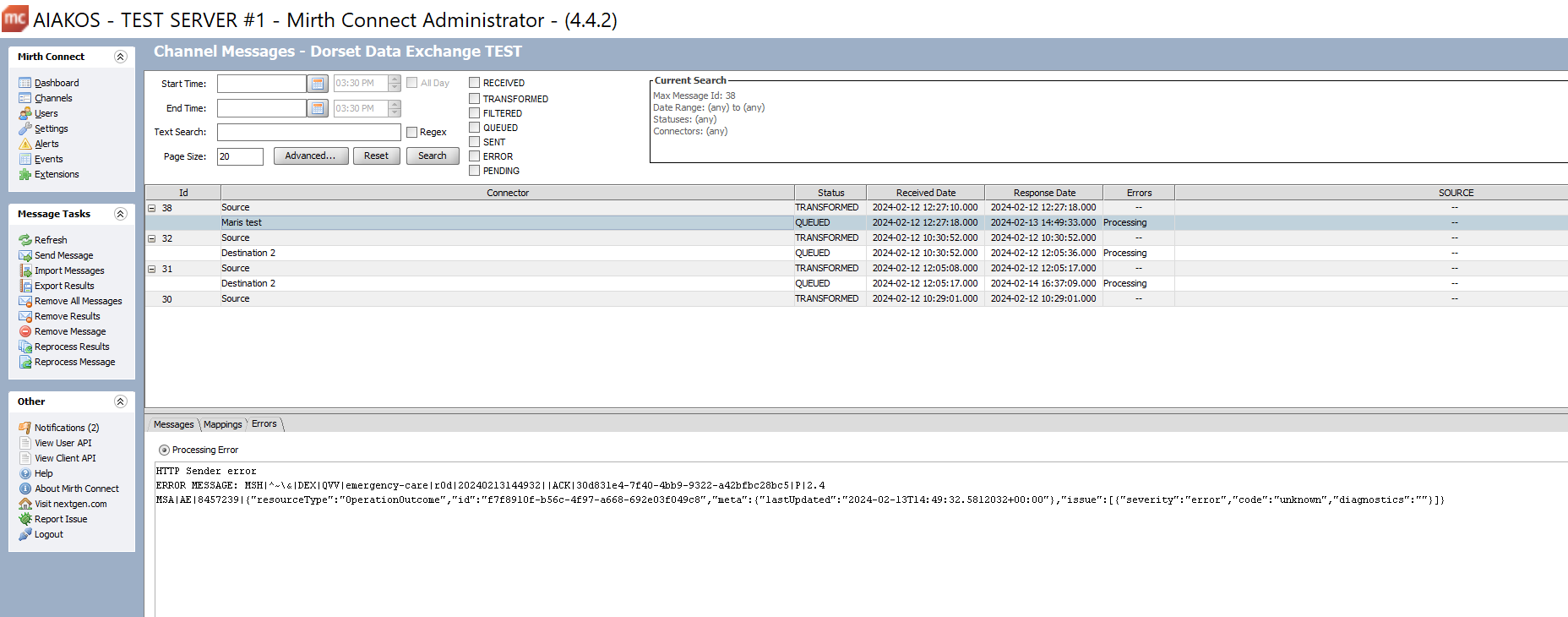
Task: Sort by the Received Date column header
Action: 926,193
